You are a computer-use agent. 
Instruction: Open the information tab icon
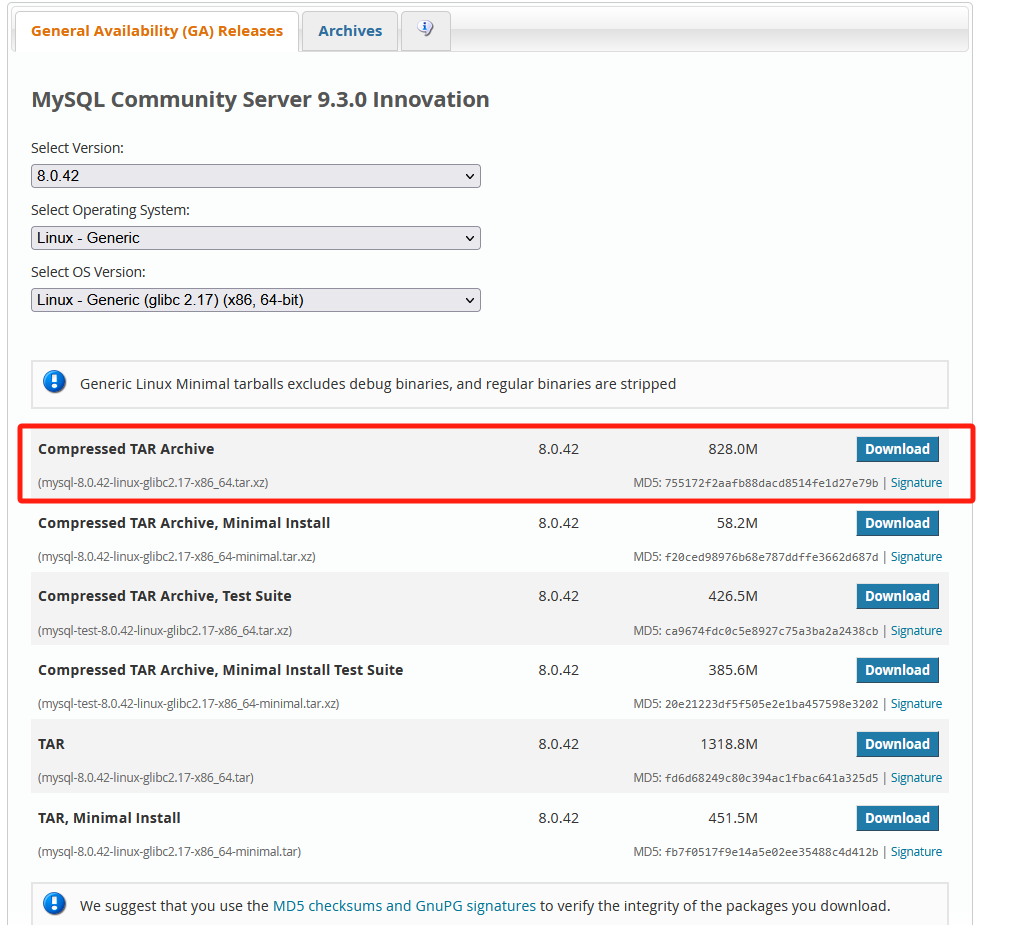point(425,30)
